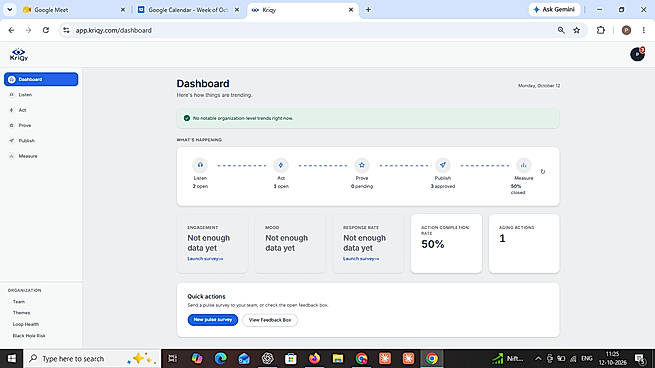Close the Google Meet tab
Image resolution: width=655 pixels, height=368 pixels.
coord(123,10)
